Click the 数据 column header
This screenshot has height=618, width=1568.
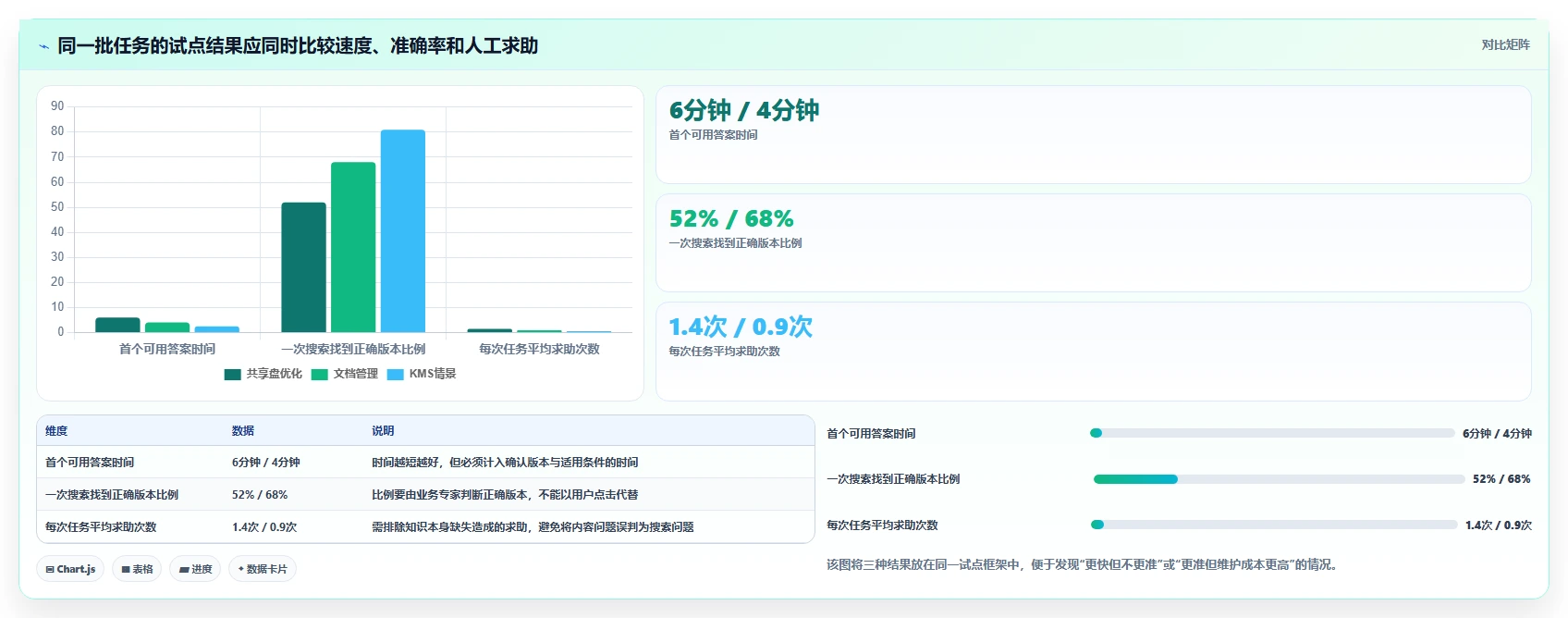[243, 431]
